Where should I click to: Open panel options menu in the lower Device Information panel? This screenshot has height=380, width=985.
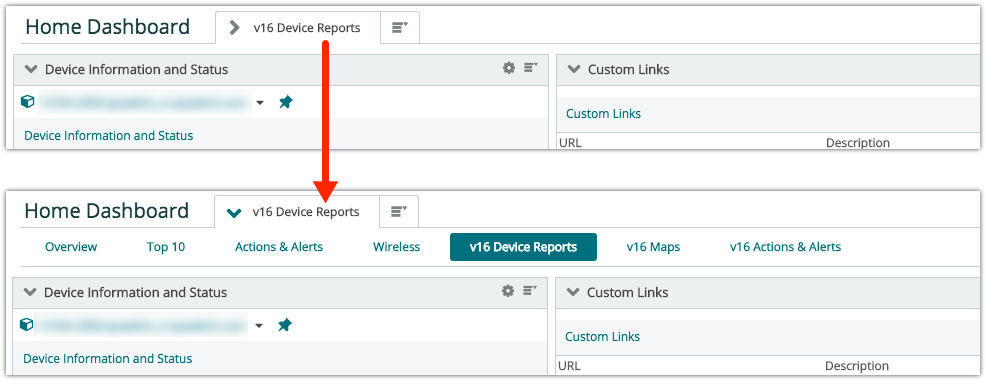click(530, 290)
